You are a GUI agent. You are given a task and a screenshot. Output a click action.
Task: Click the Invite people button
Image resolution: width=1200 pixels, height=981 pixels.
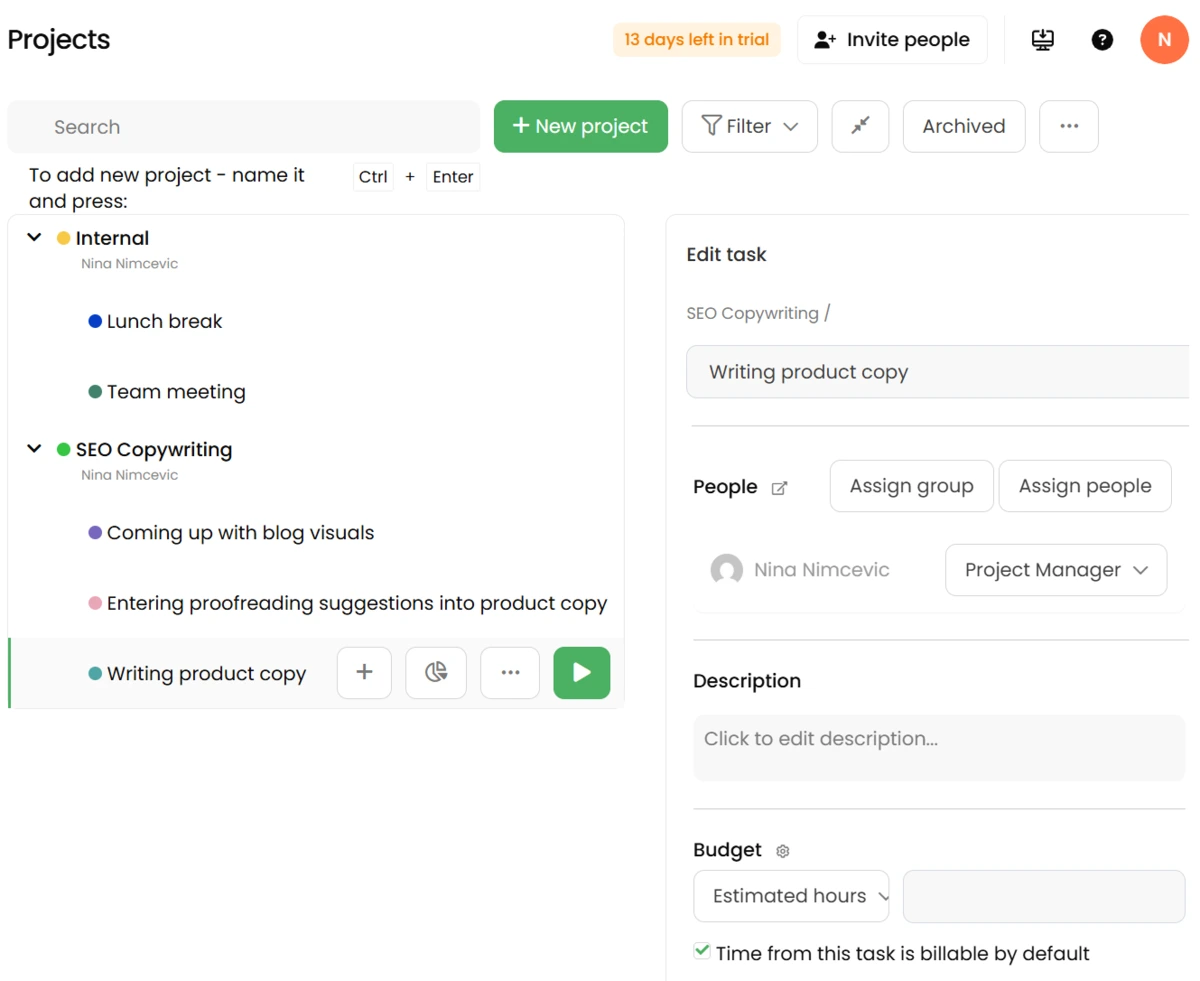click(x=892, y=40)
